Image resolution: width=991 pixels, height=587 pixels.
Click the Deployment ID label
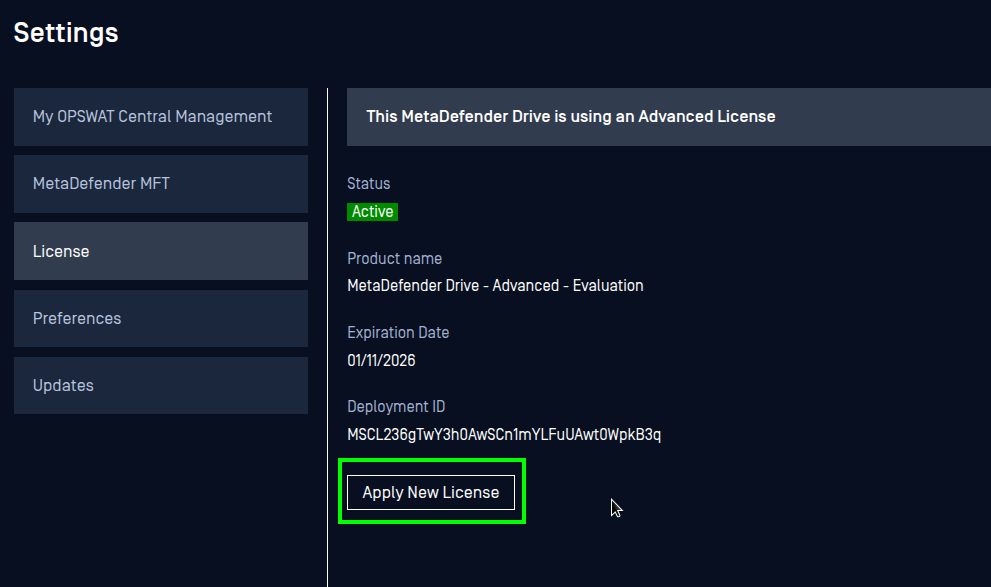396,406
